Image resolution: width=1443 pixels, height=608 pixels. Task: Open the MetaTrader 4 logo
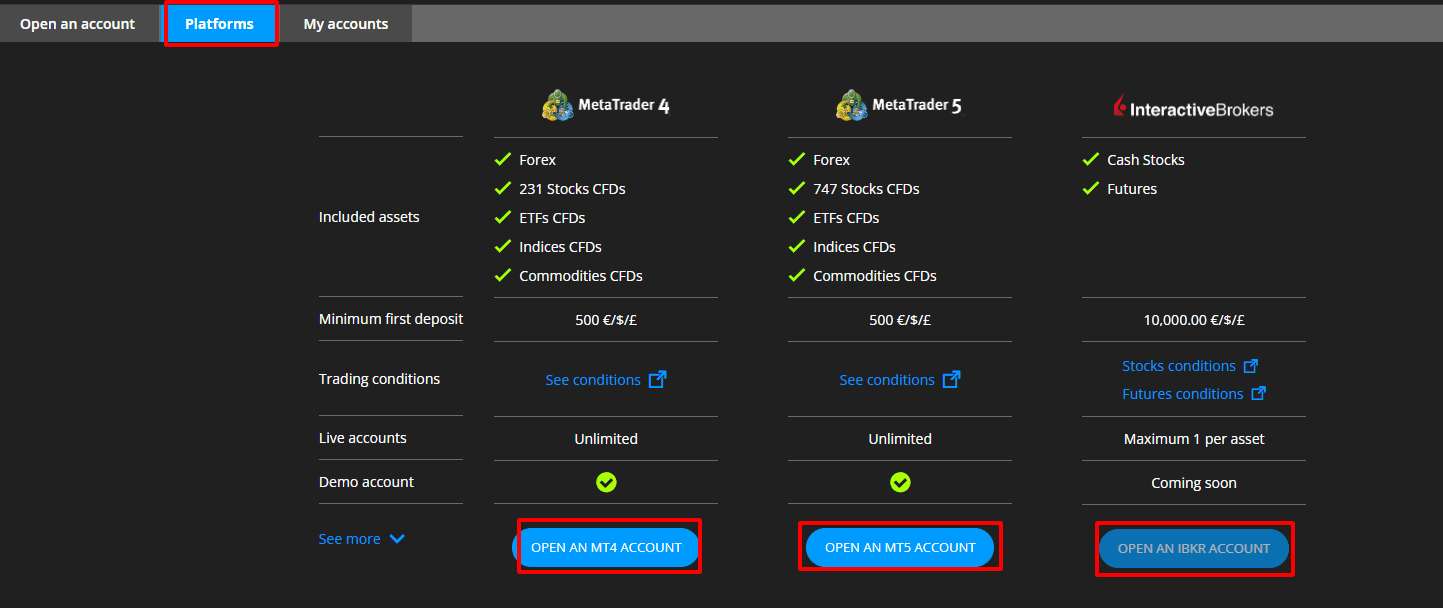605,105
